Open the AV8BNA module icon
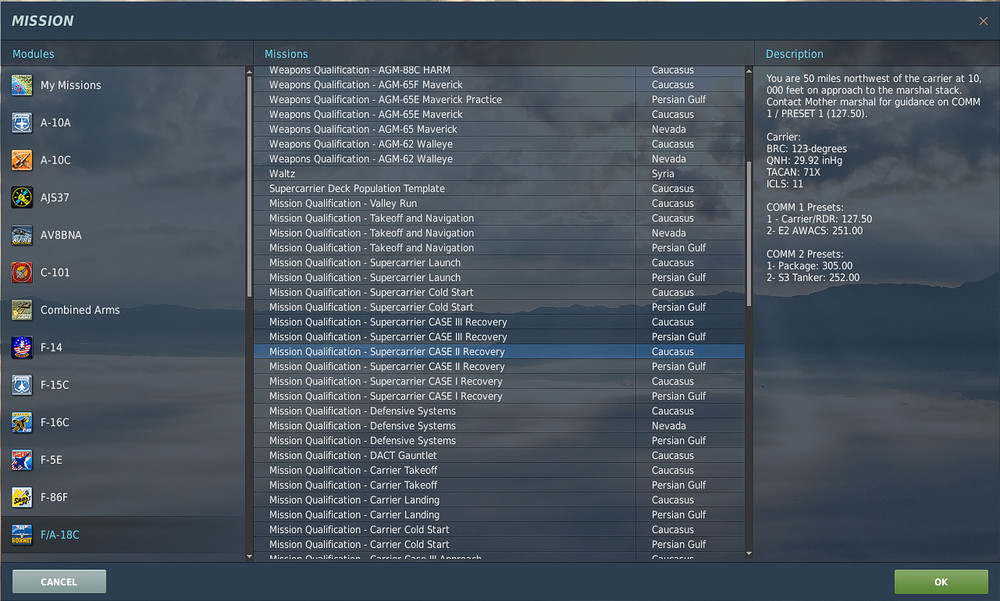The width and height of the screenshot is (1000, 601). point(22,235)
